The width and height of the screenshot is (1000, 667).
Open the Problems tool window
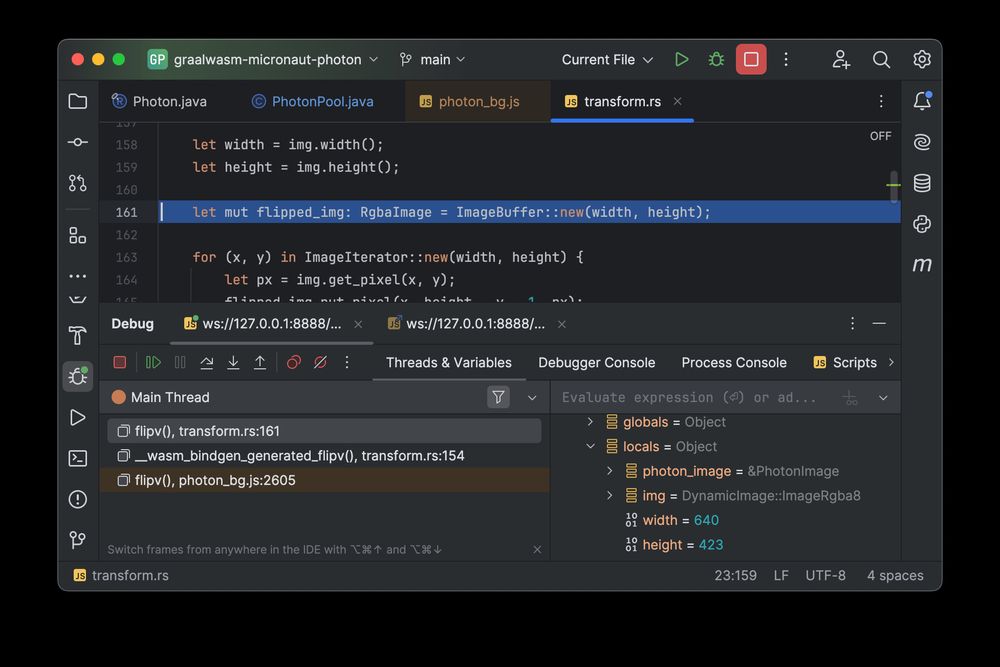[78, 499]
